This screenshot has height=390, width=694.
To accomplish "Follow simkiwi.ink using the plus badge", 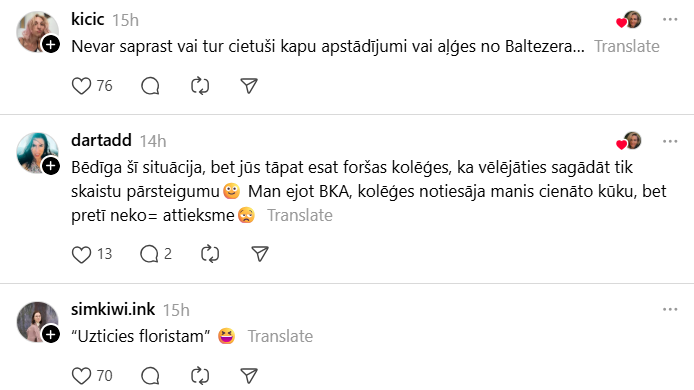I will pos(51,334).
